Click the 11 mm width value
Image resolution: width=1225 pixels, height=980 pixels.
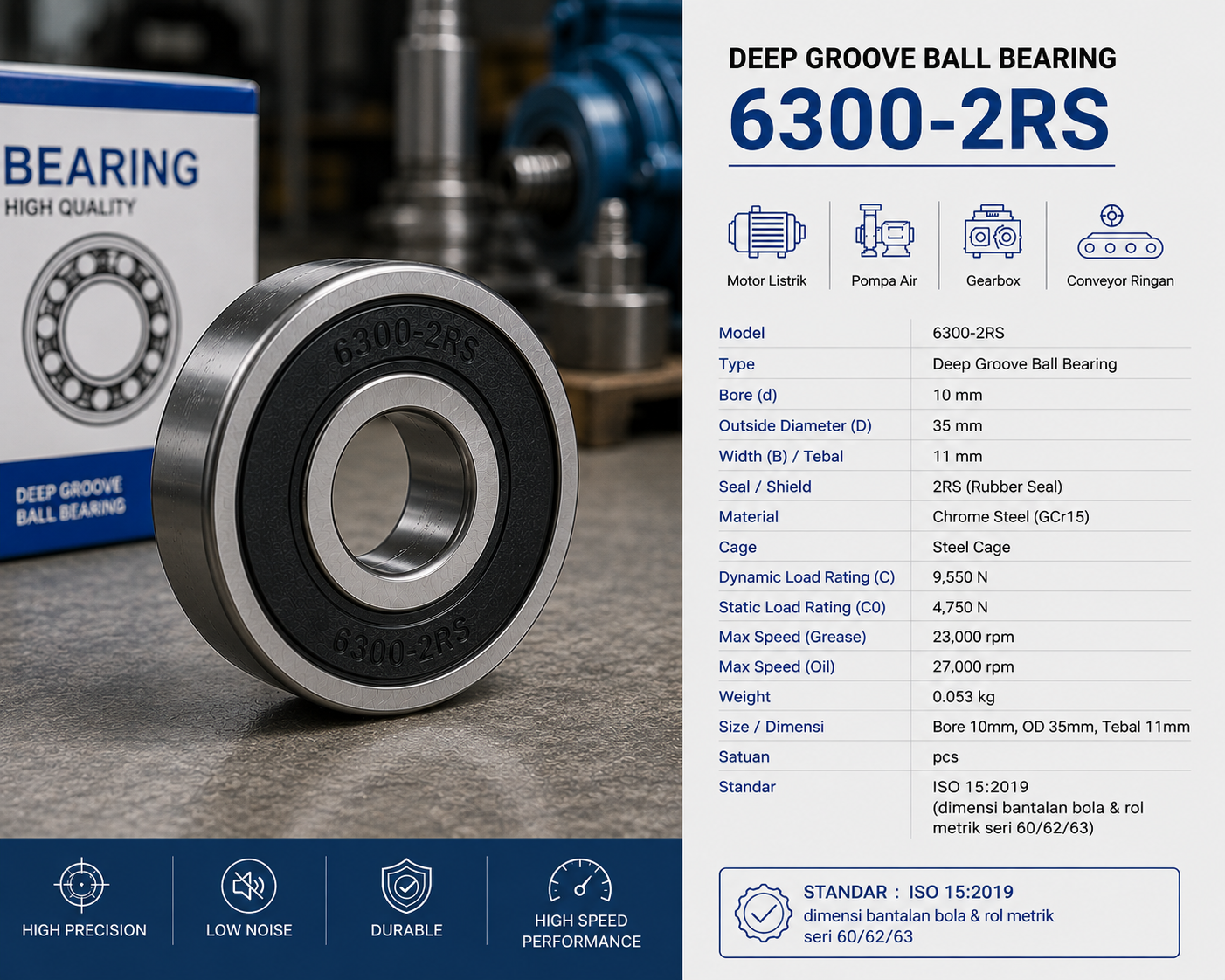point(957,456)
